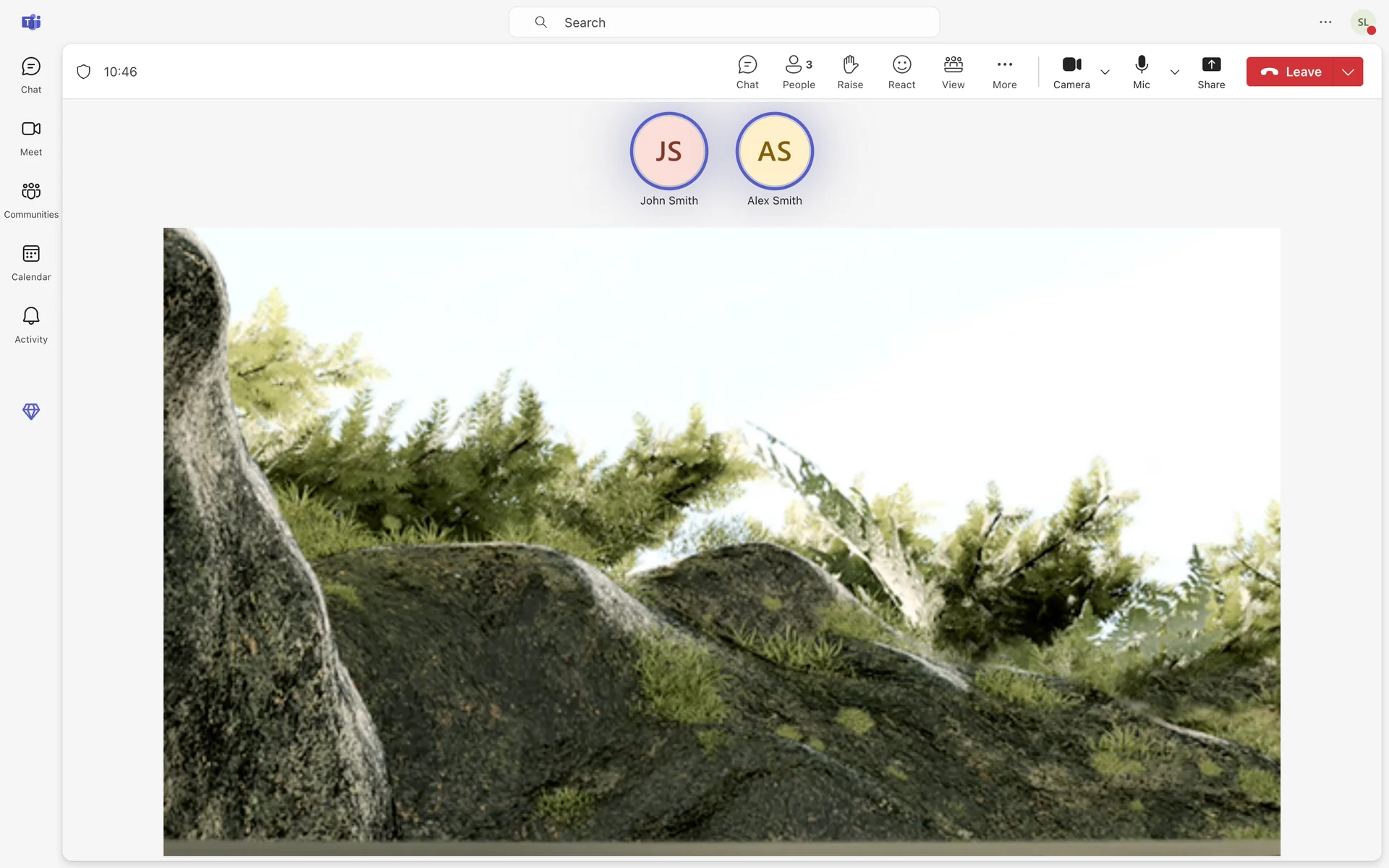Screen dimensions: 1389x868
Task: Expand the Mic options chevron
Action: tap(1175, 72)
